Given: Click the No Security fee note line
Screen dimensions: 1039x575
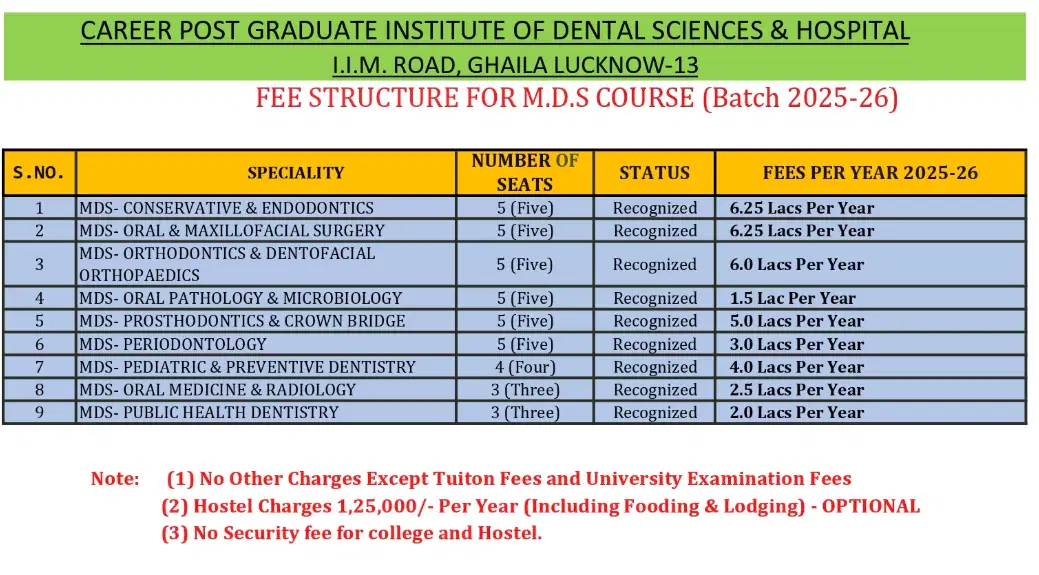Looking at the screenshot, I should tap(352, 533).
